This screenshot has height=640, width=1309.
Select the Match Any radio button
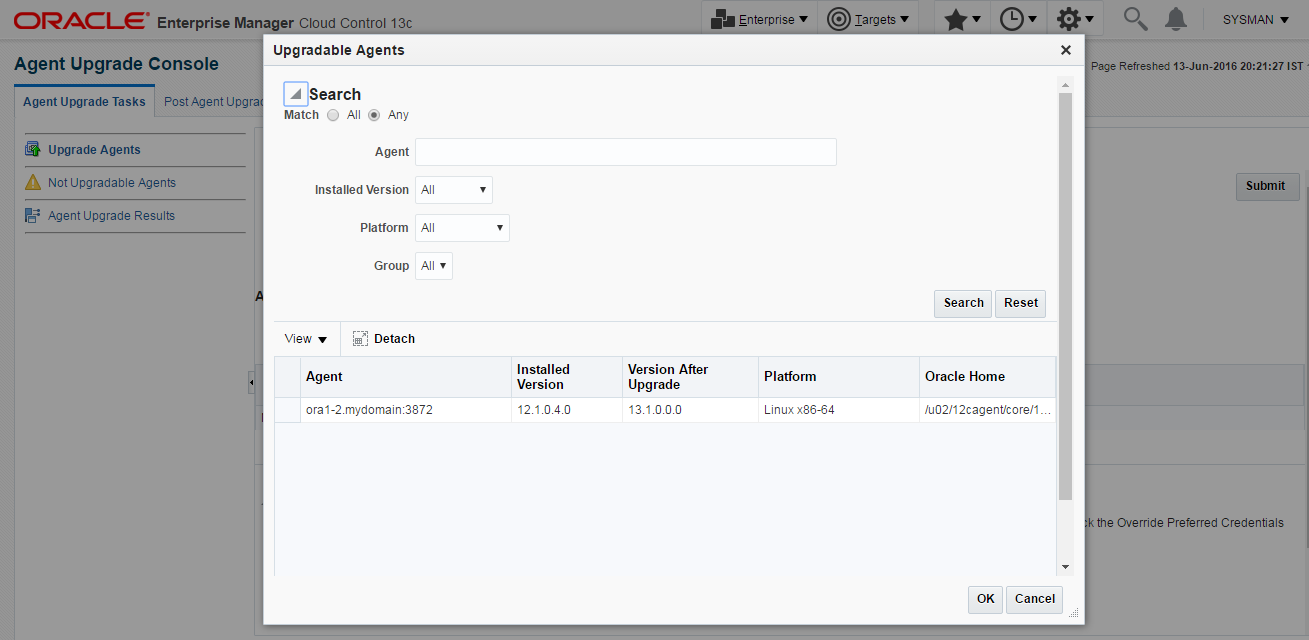(374, 115)
